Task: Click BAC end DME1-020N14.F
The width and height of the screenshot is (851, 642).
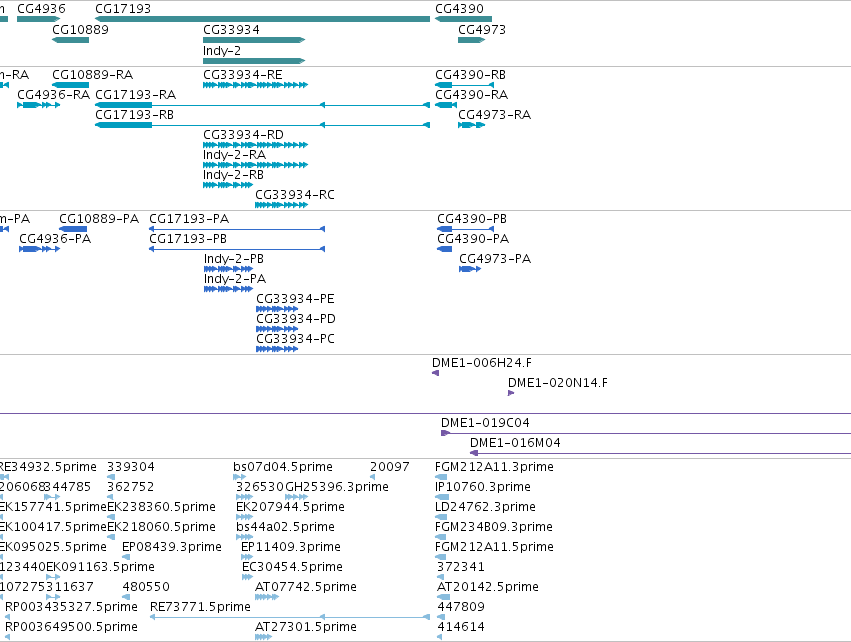Action: (x=558, y=383)
